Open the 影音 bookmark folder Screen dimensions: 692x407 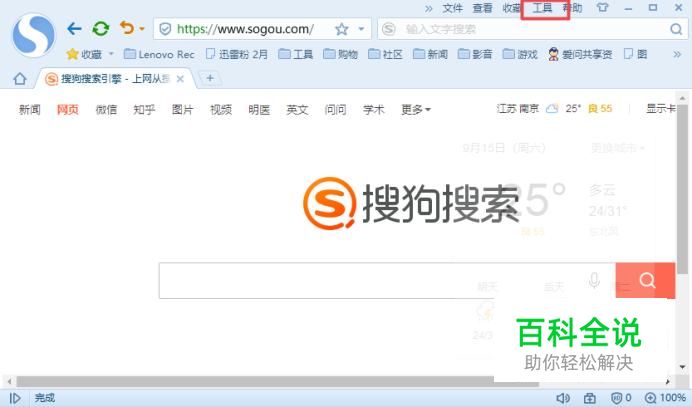(475, 54)
